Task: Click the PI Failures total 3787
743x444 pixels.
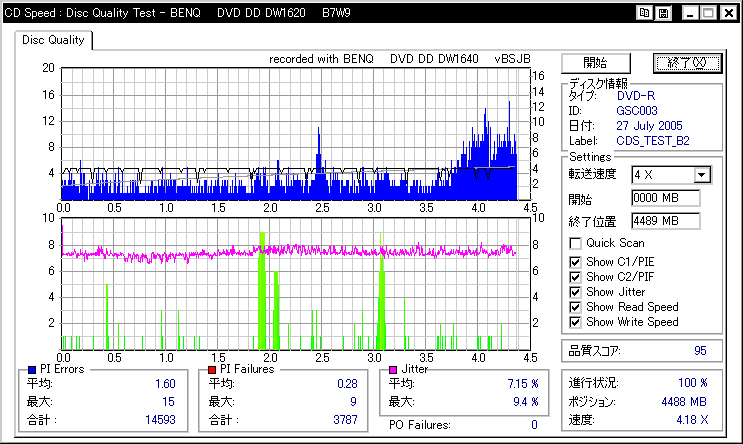Action: pos(345,420)
